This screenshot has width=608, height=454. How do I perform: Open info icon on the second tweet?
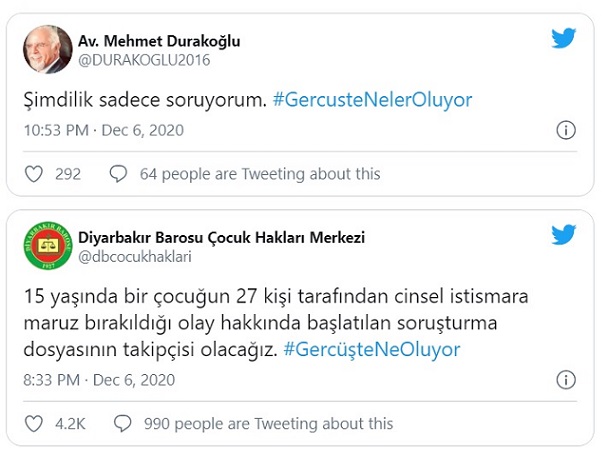coord(565,380)
